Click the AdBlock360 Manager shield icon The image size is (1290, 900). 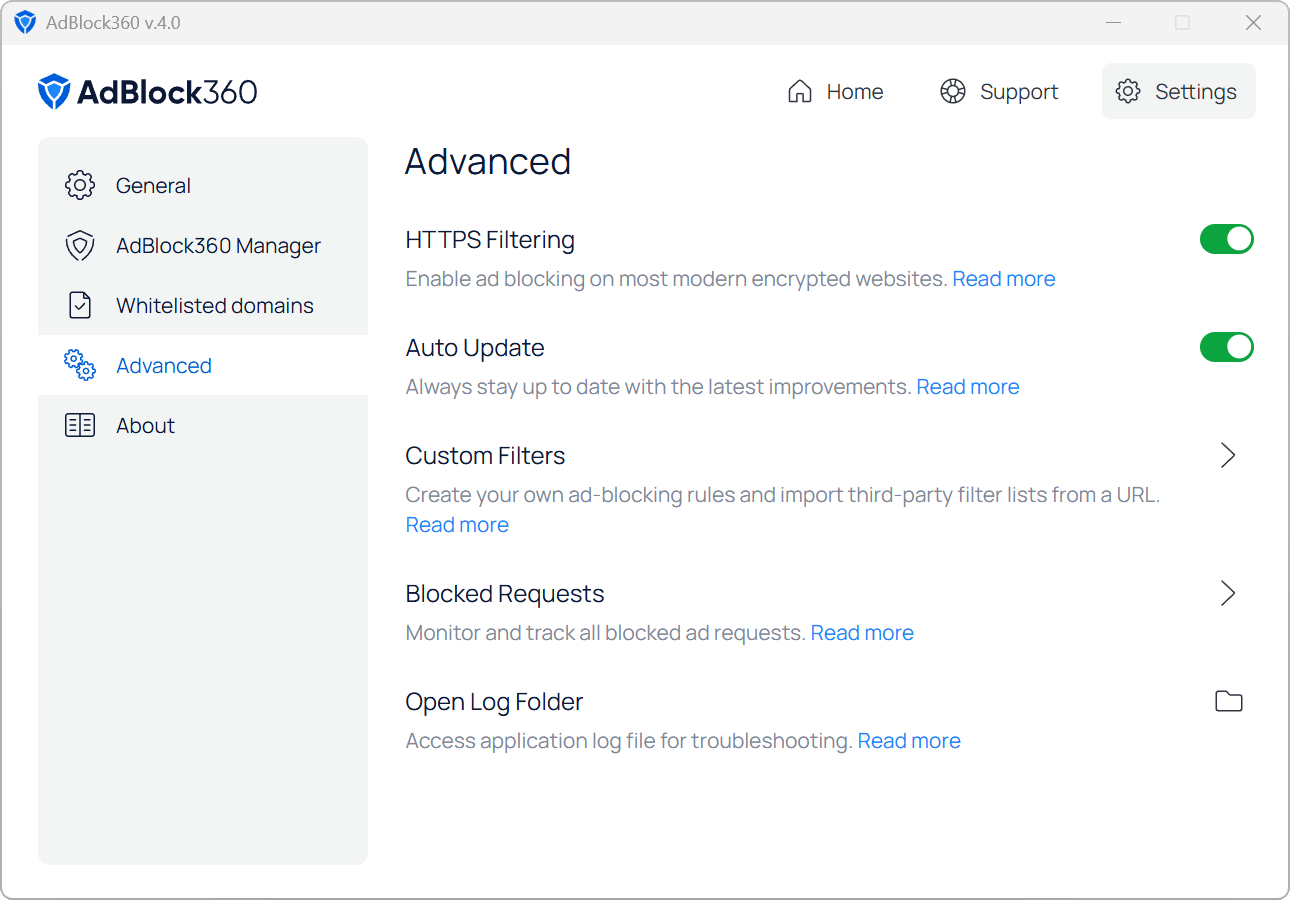click(x=80, y=246)
